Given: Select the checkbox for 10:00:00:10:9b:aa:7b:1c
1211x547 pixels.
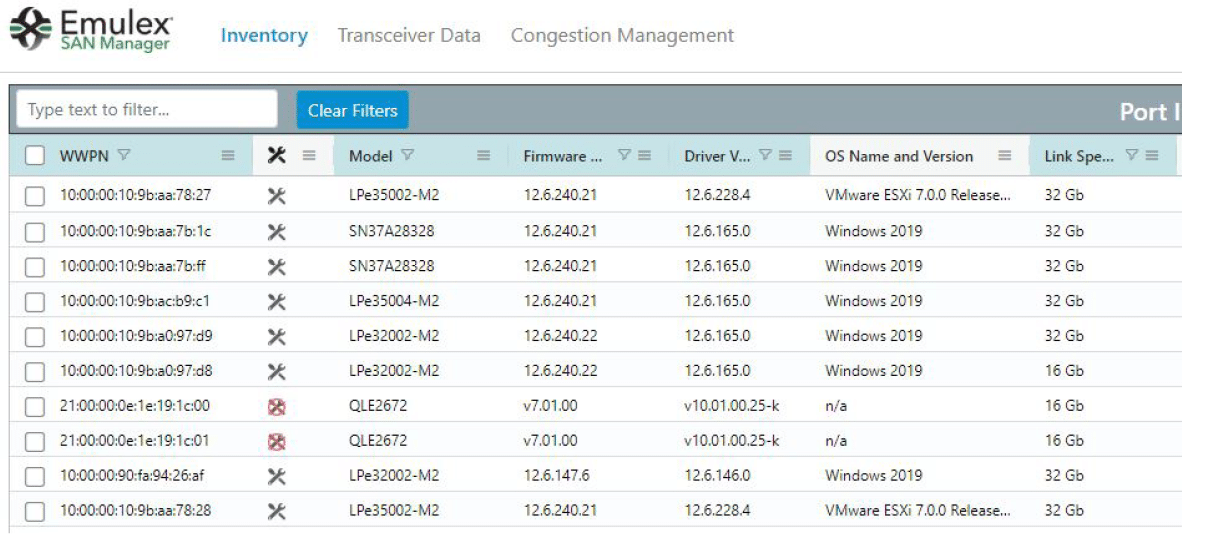Looking at the screenshot, I should [35, 232].
